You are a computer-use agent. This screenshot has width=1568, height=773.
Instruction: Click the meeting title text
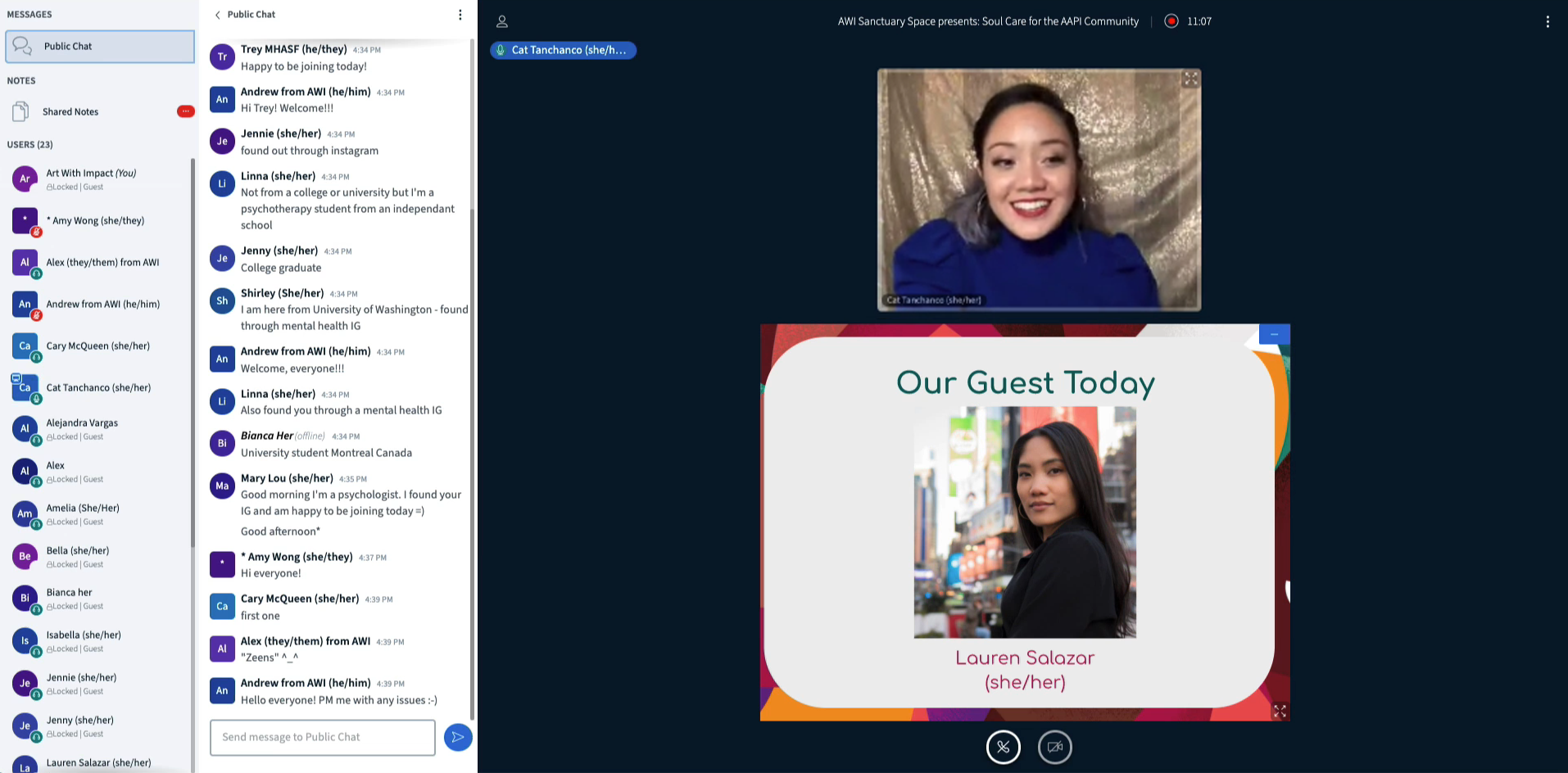(988, 21)
